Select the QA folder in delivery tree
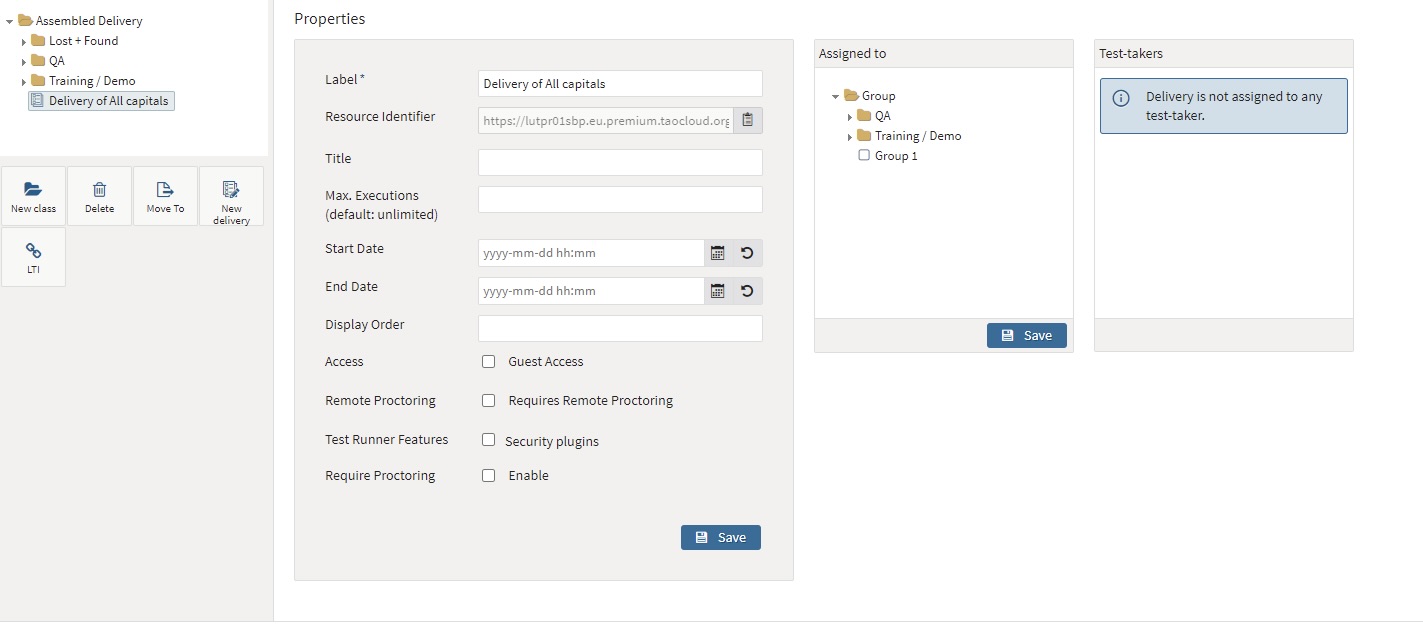1423x626 pixels. [x=56, y=61]
